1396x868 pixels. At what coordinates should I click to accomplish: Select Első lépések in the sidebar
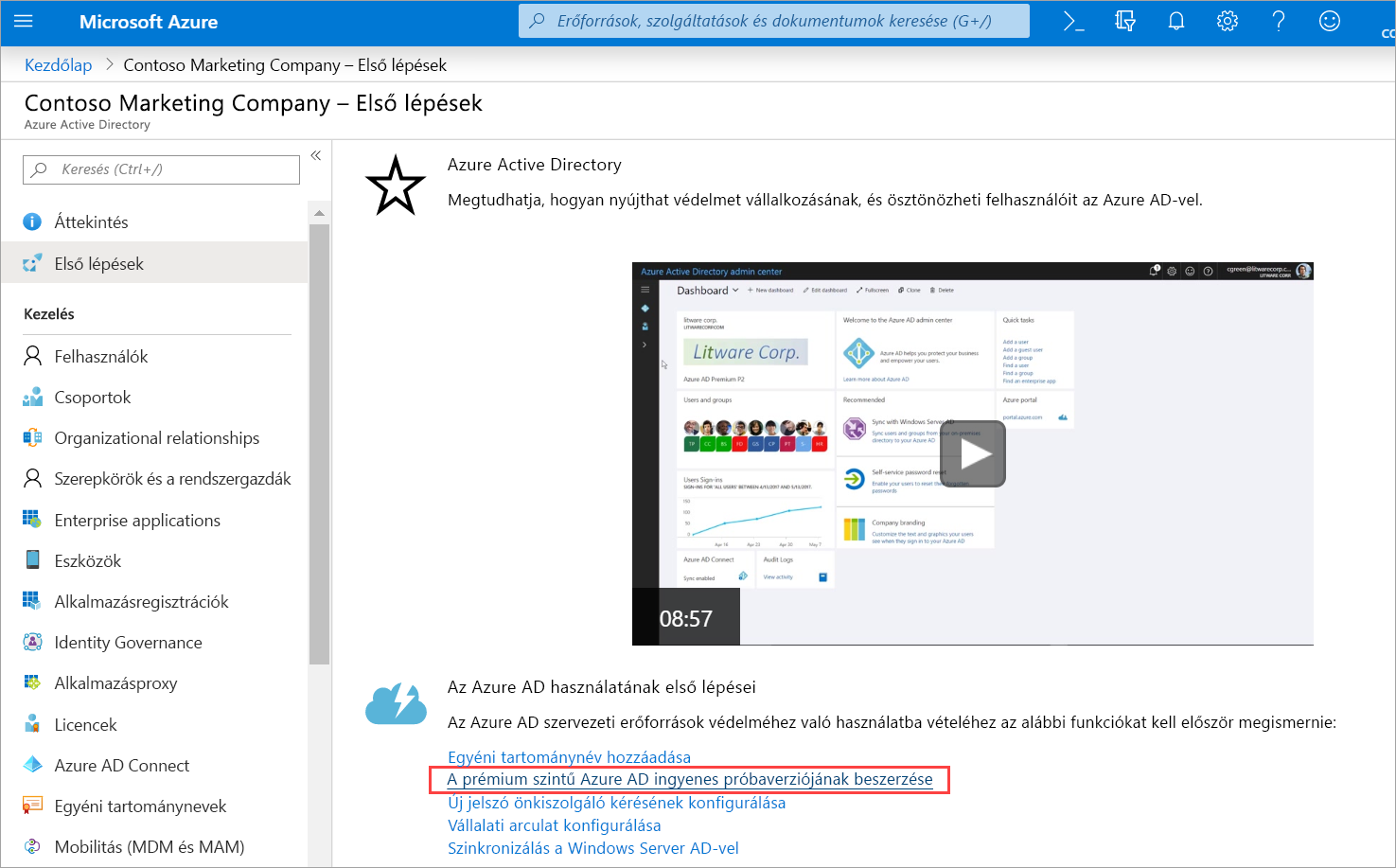(x=153, y=263)
